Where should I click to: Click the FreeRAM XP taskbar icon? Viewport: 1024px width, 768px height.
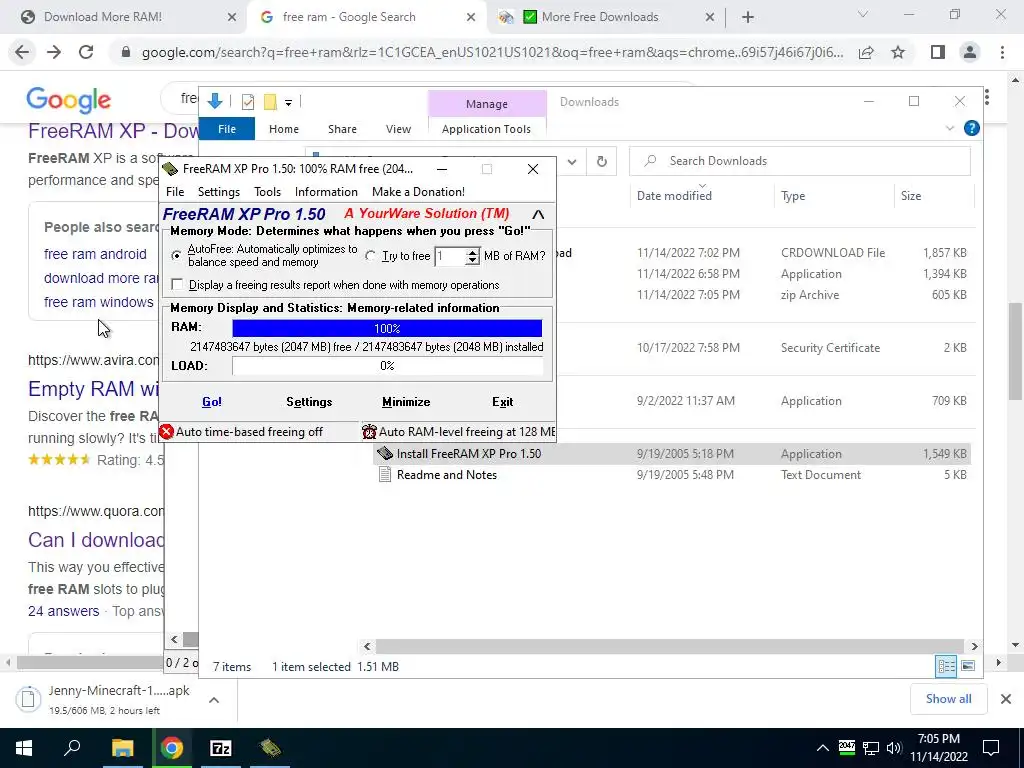click(269, 748)
